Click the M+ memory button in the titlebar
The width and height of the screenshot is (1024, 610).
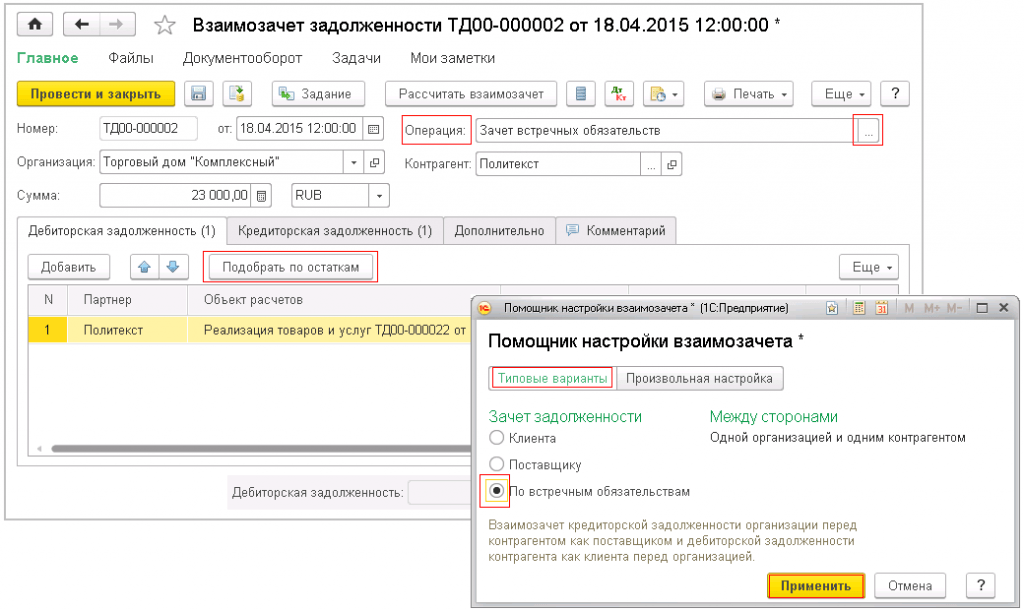[931, 308]
